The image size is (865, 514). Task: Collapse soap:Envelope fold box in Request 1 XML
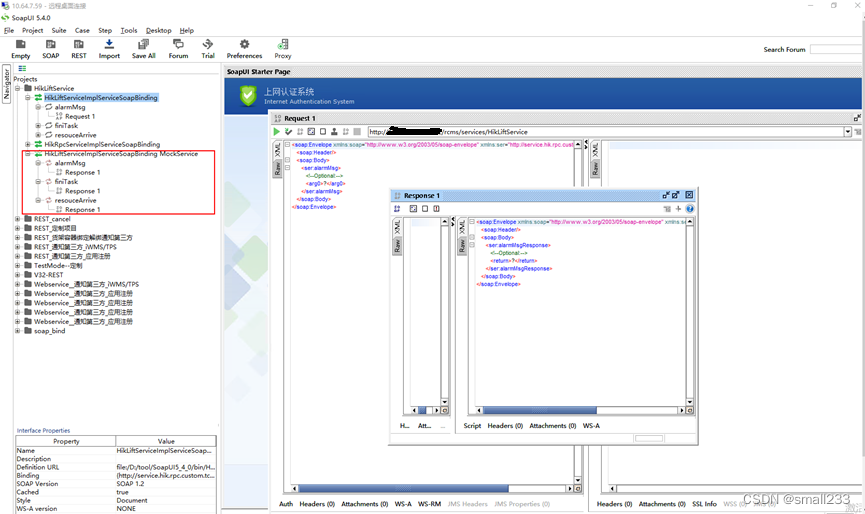pyautogui.click(x=287, y=144)
